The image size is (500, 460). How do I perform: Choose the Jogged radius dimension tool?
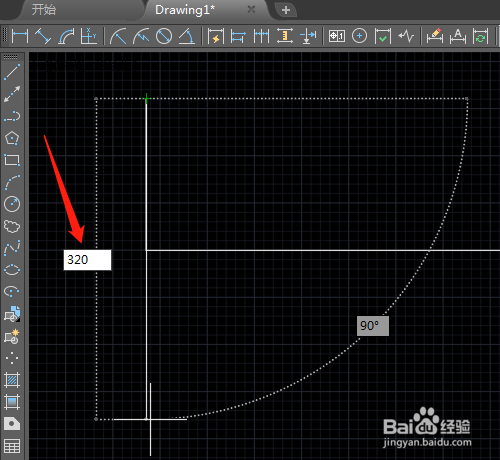pyautogui.click(x=141, y=36)
